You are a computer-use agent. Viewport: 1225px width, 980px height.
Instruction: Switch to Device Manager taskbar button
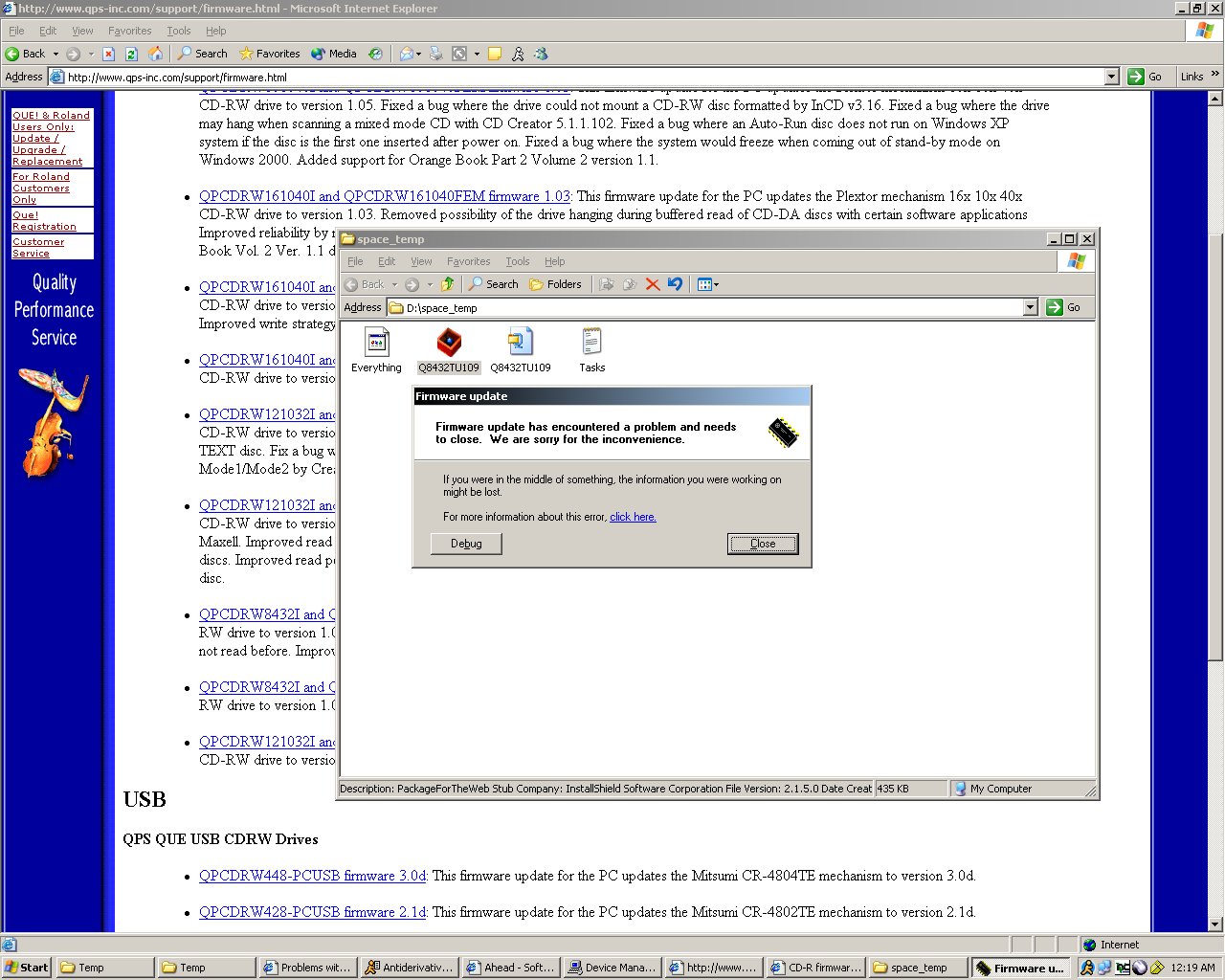coord(612,968)
